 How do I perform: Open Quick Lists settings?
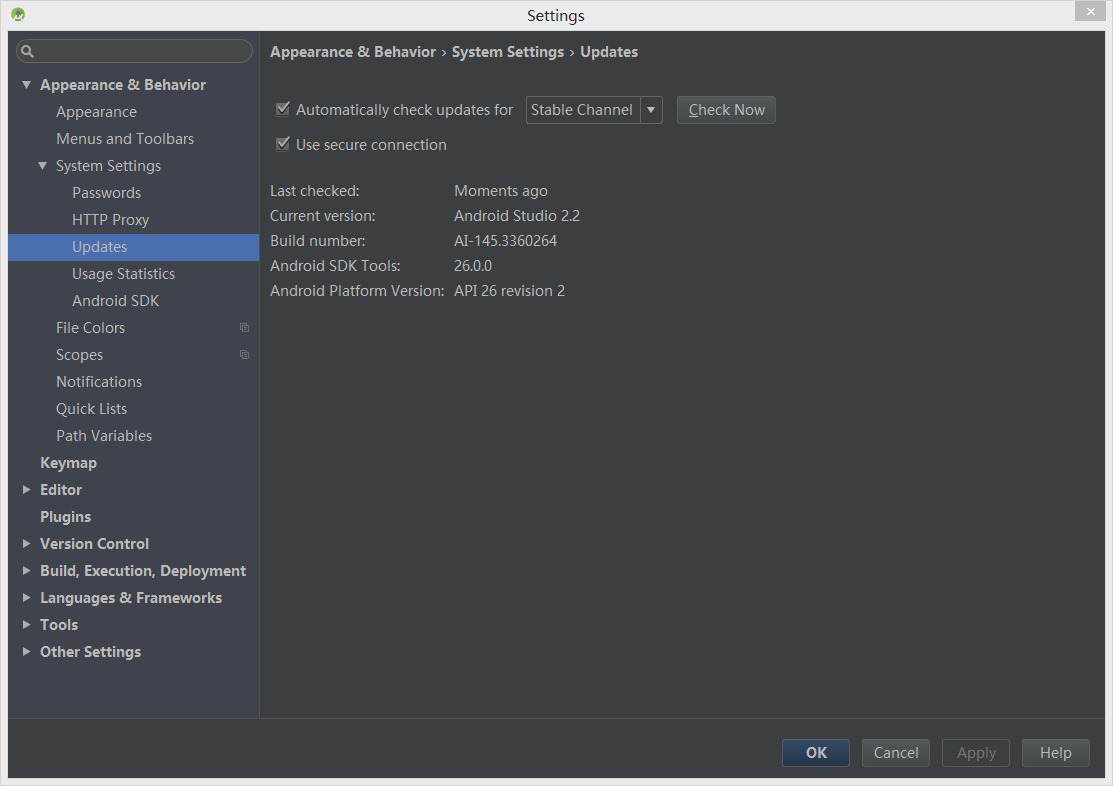[x=92, y=408]
